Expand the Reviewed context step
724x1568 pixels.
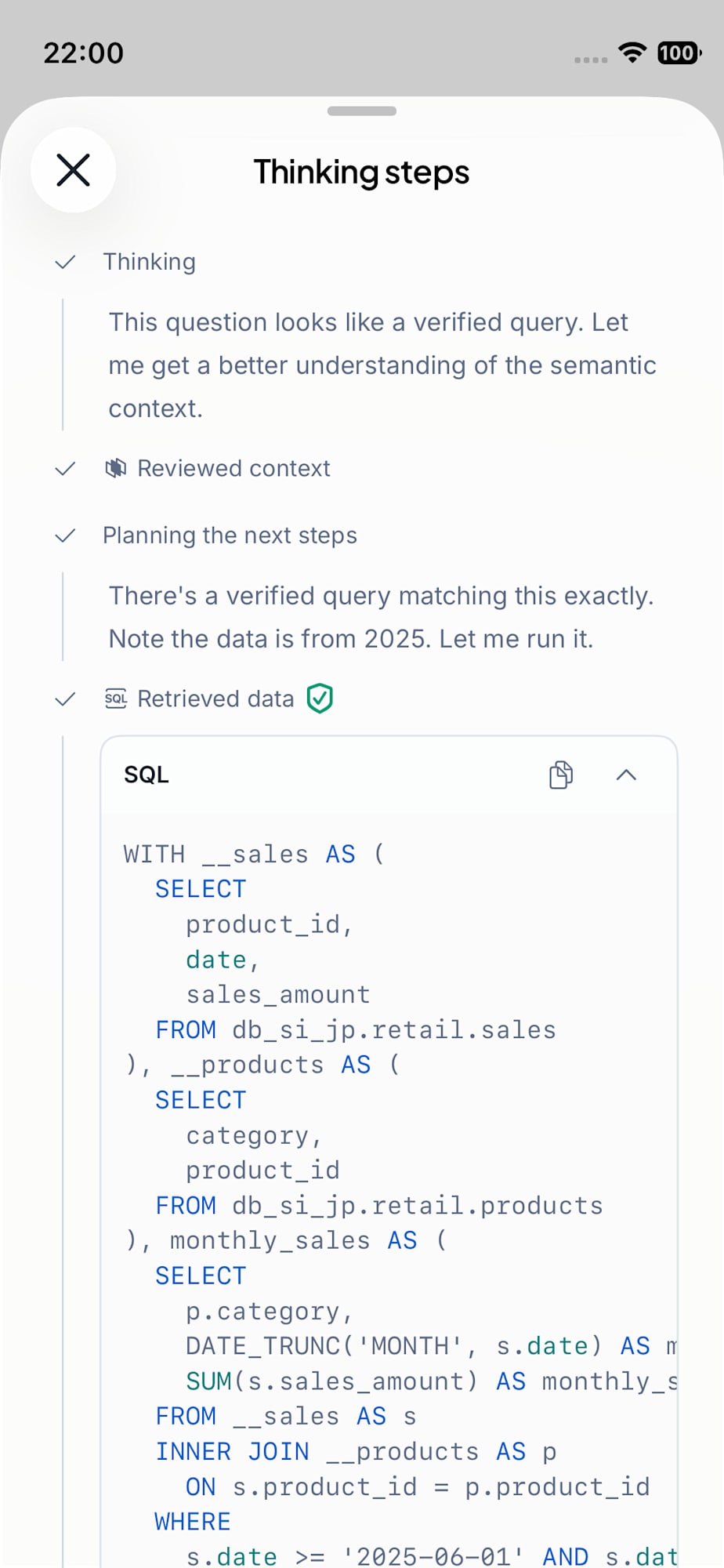[233, 468]
